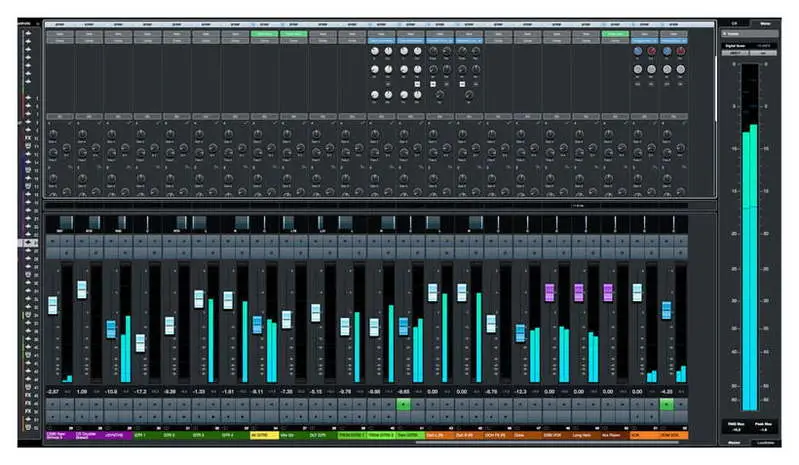Select the leftmost purple fader handle

549,292
